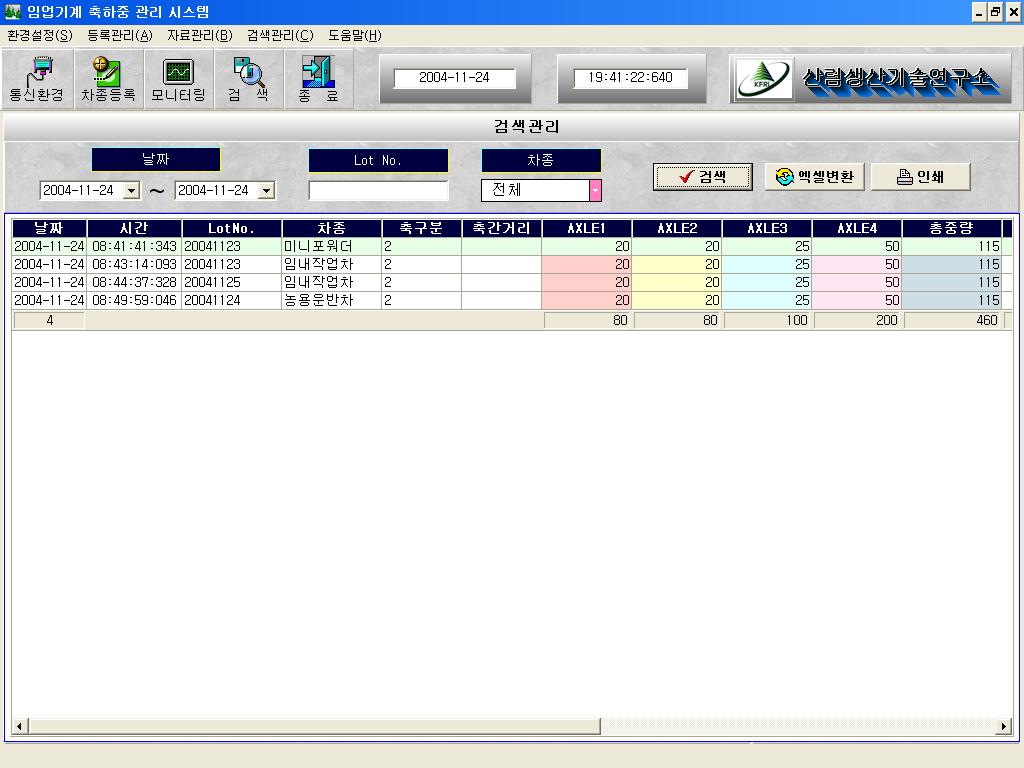The width and height of the screenshot is (1024, 768).
Task: Open the 차종등록 vehicle registration tool
Action: click(108, 79)
